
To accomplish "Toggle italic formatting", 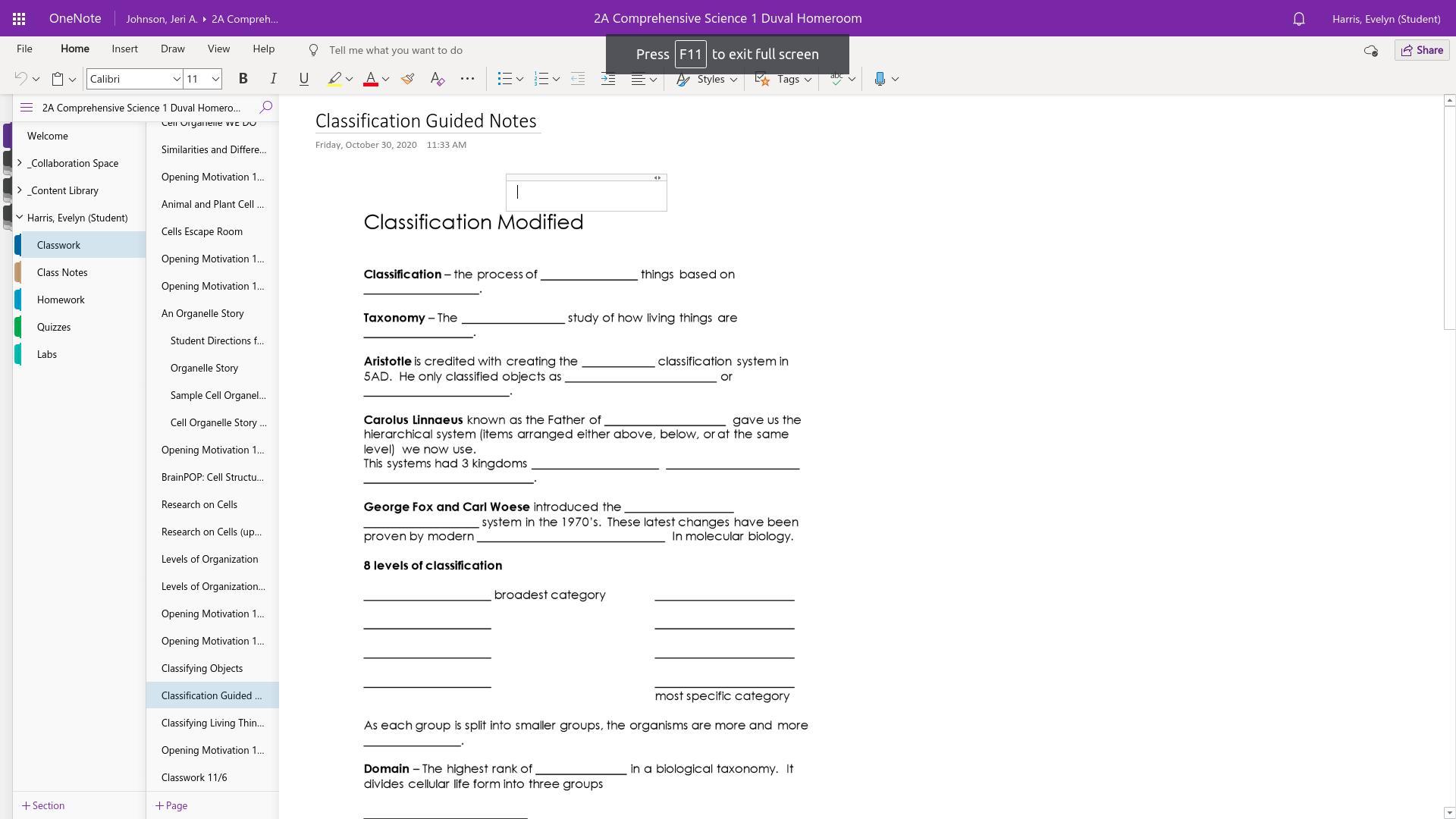I will click(273, 79).
